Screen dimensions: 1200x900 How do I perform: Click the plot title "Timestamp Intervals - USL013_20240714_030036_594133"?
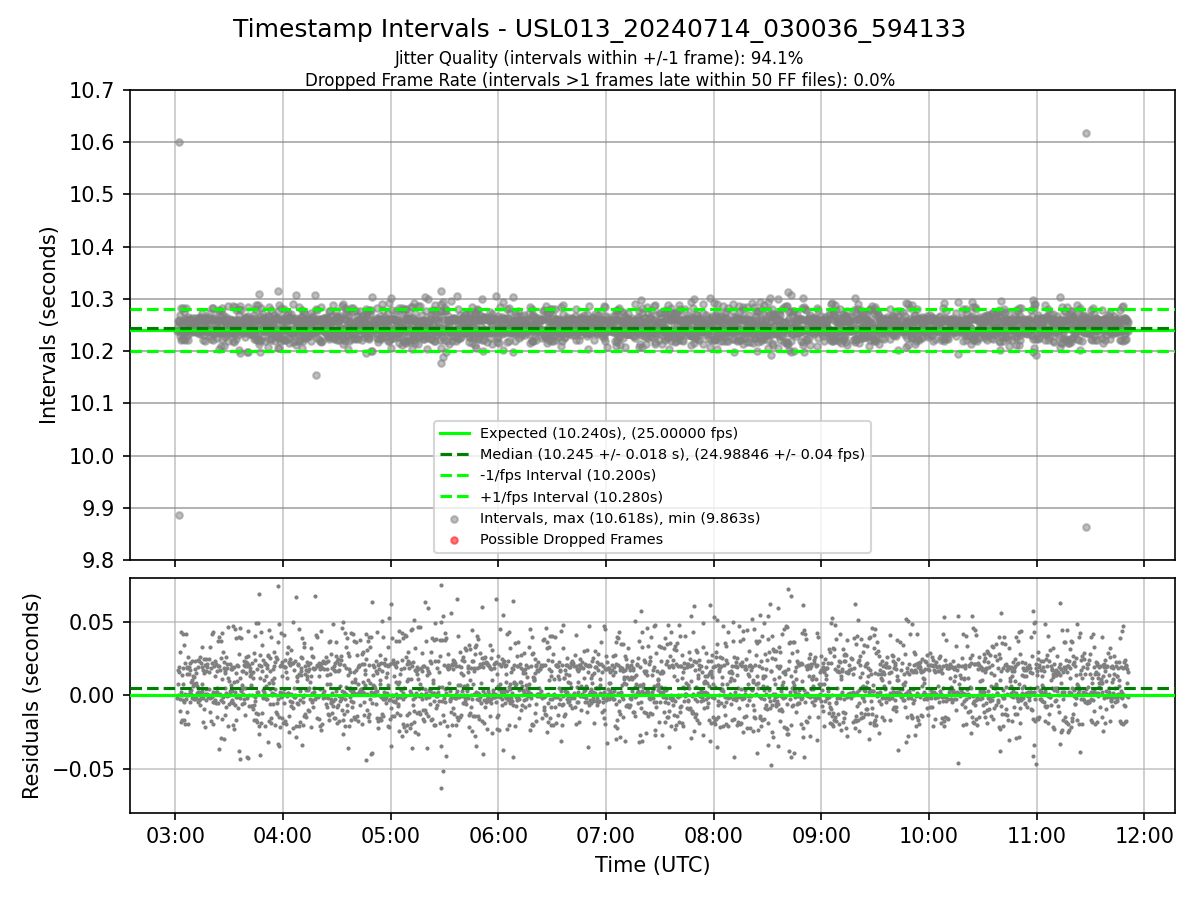[x=599, y=29]
